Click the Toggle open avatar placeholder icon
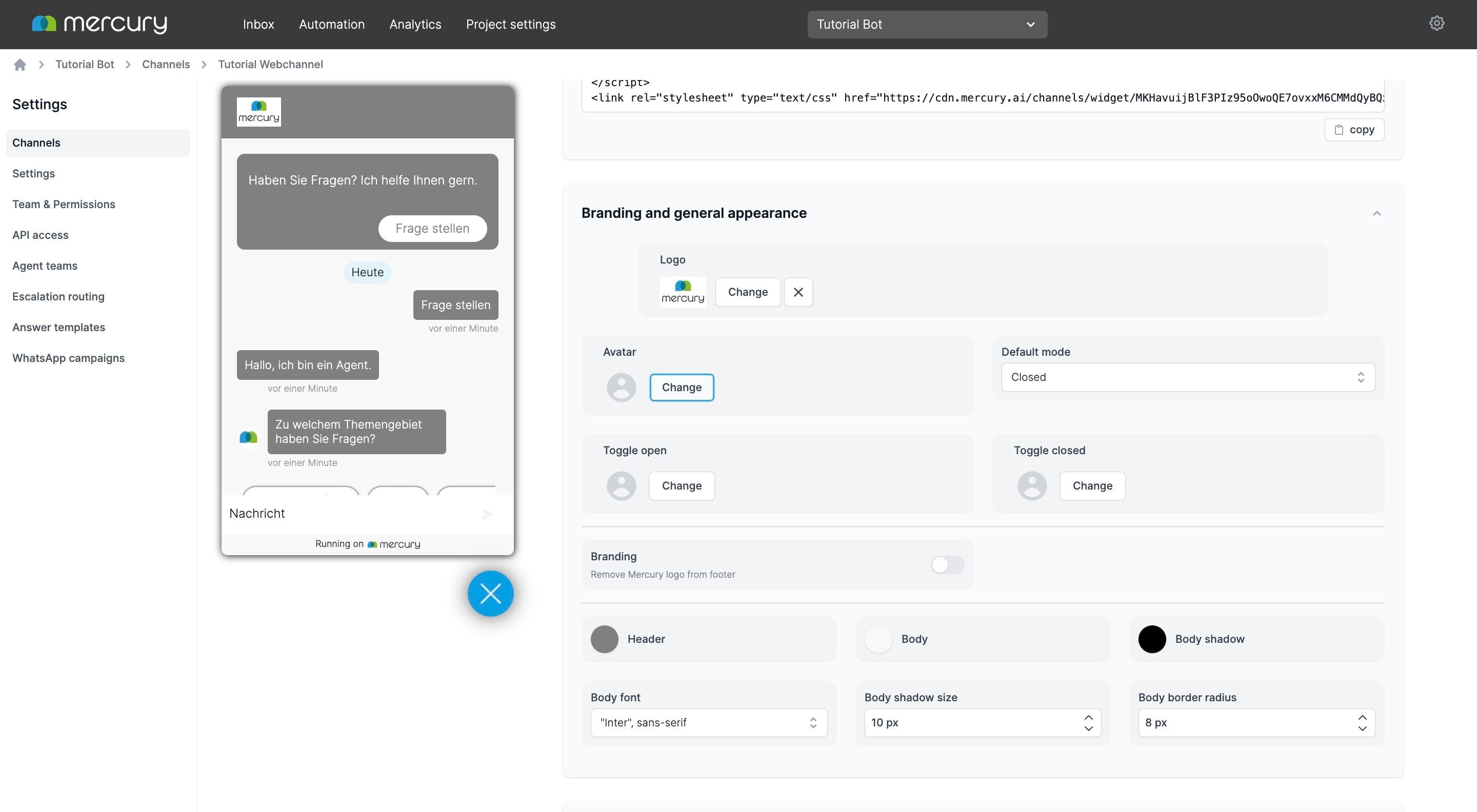1477x812 pixels. 621,486
